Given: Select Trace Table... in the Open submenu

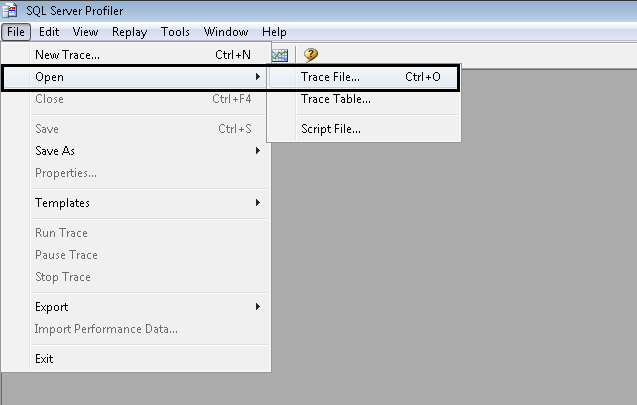Looking at the screenshot, I should 363,99.
